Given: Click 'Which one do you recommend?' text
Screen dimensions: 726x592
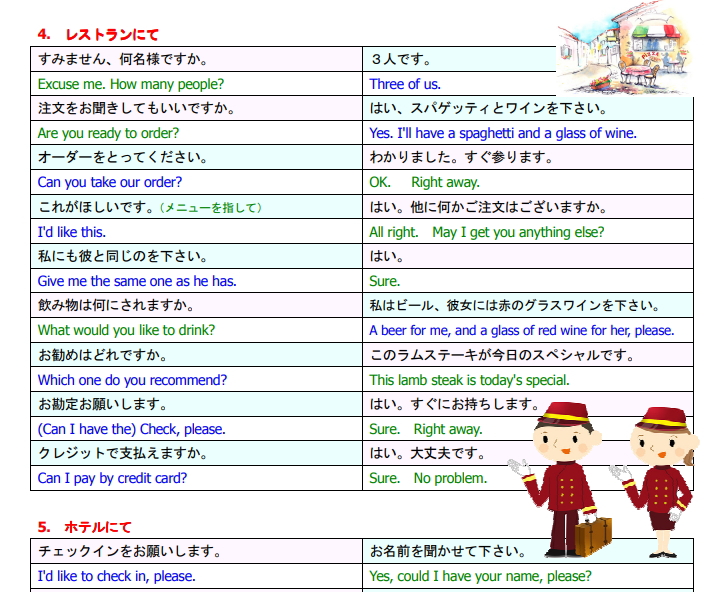Looking at the screenshot, I should coord(132,380).
